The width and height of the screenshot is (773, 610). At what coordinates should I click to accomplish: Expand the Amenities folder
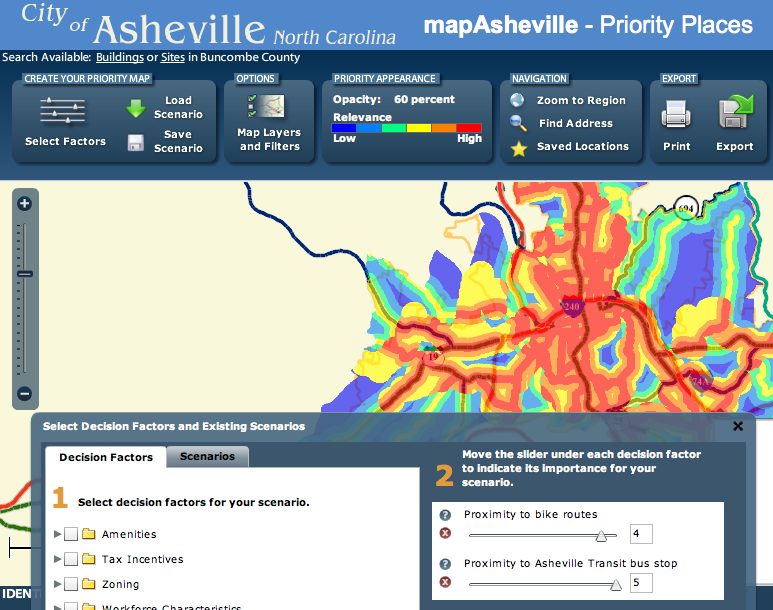(57, 535)
